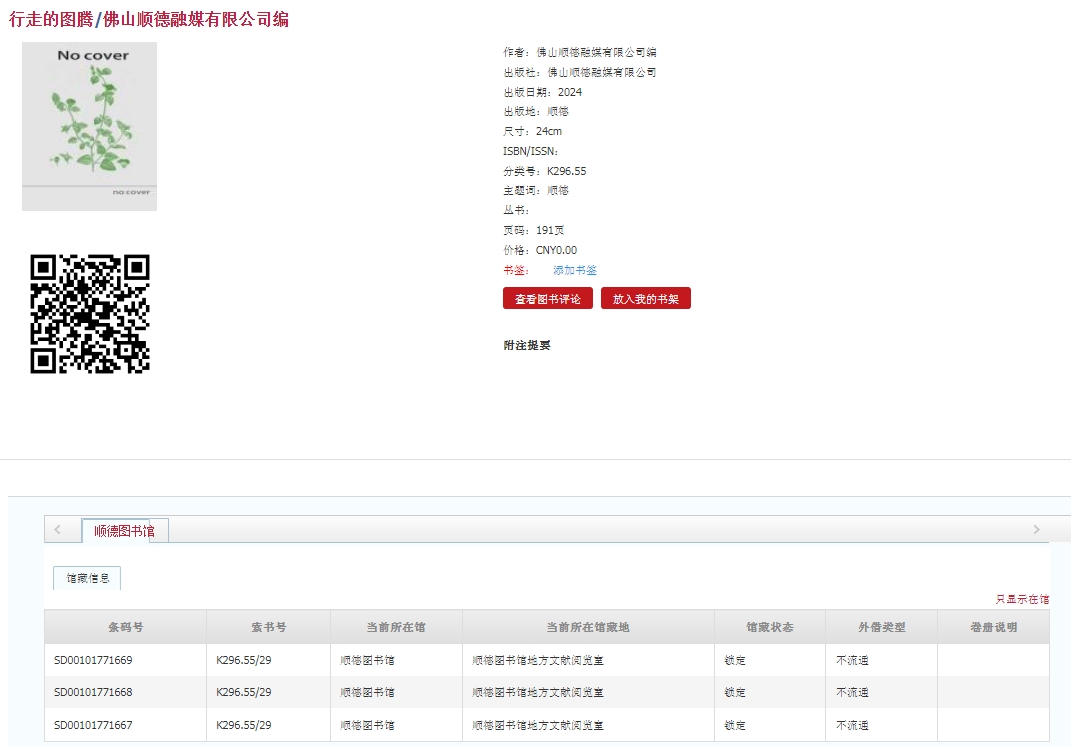
Task: Click 顺德图书馆地方文献阅览室 in SD00101771667 row
Action: pos(538,725)
